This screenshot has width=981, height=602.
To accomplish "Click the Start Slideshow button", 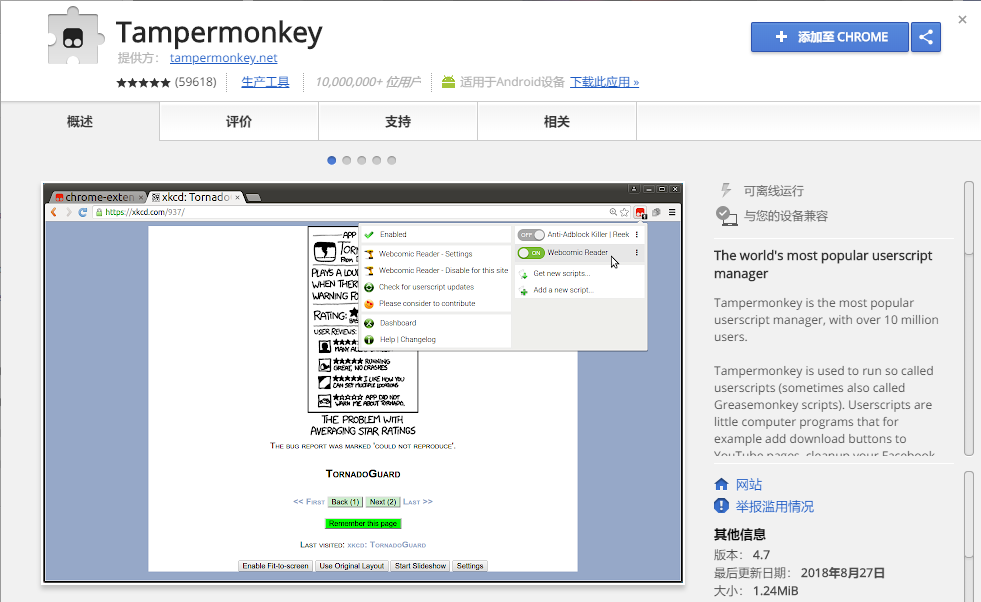I will click(420, 566).
